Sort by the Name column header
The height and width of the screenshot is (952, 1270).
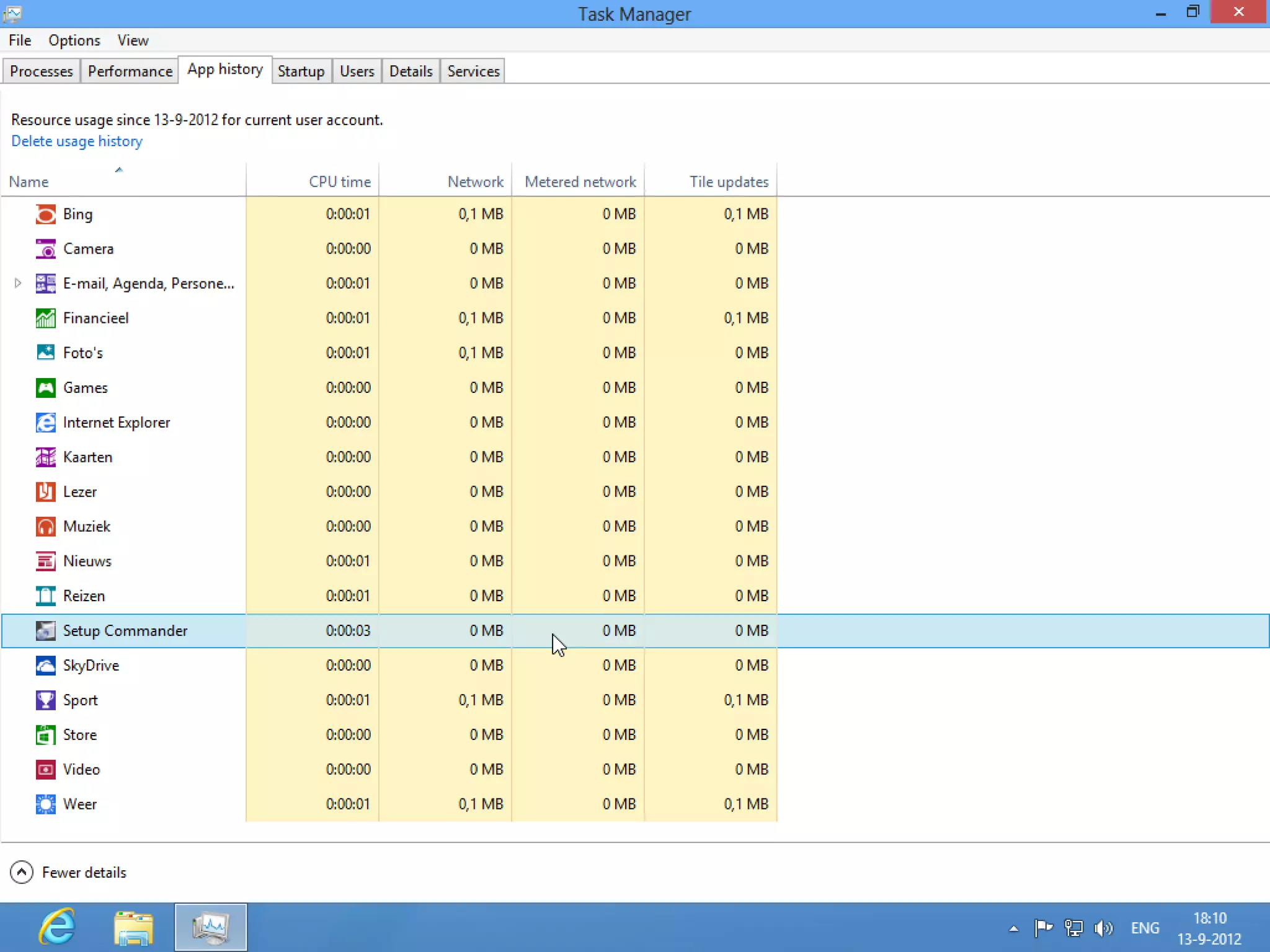123,181
